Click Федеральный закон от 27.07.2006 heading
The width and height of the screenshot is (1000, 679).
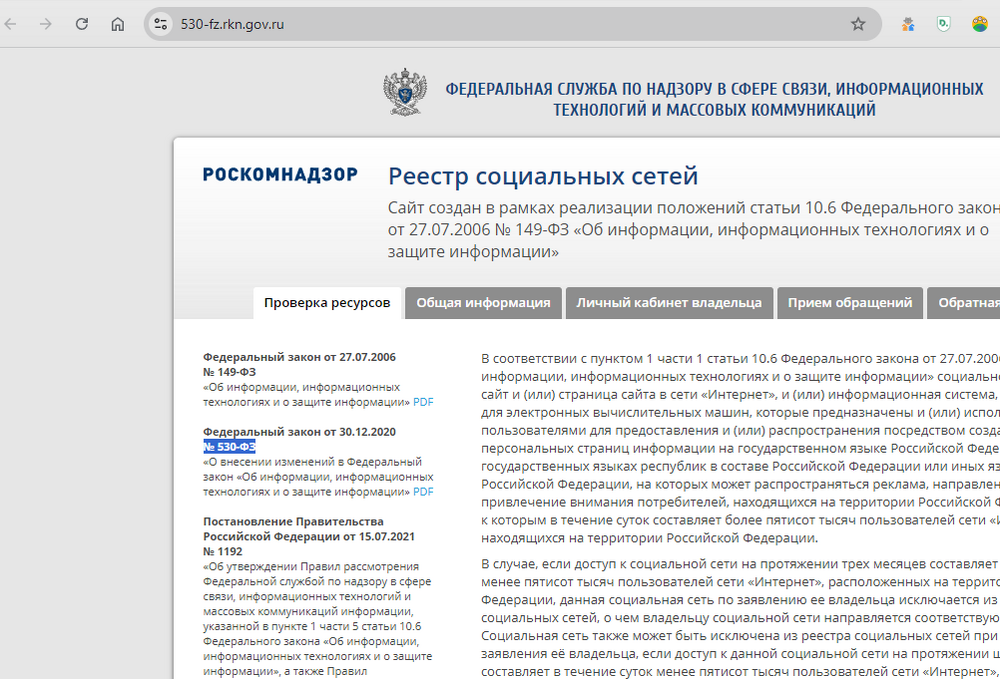click(299, 357)
